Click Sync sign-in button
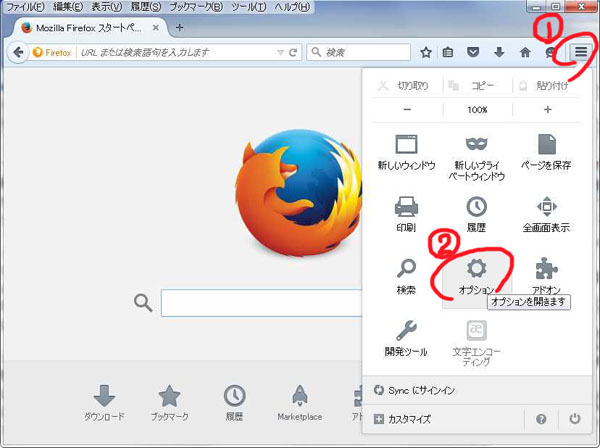The image size is (600, 448). 418,390
